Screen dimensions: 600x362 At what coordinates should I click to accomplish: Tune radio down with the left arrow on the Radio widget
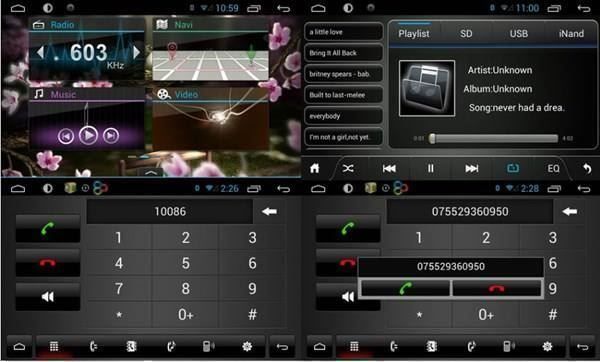tap(40, 52)
